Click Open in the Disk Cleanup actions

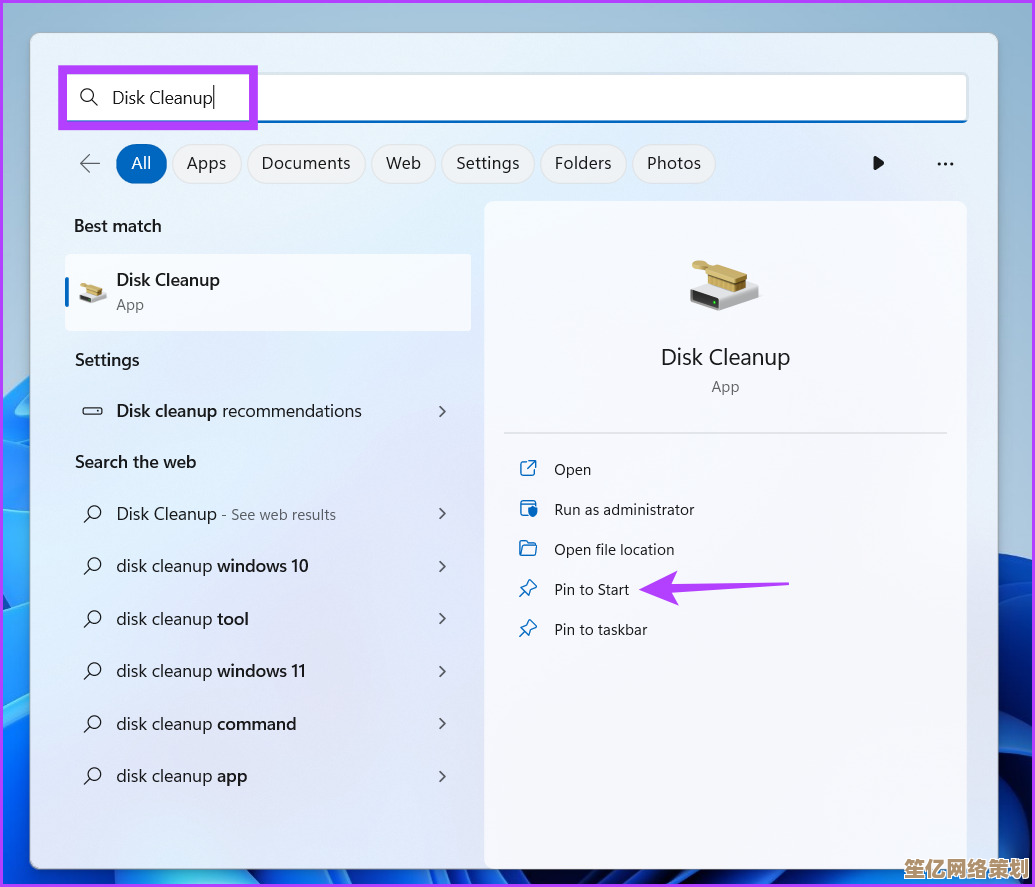[x=572, y=469]
